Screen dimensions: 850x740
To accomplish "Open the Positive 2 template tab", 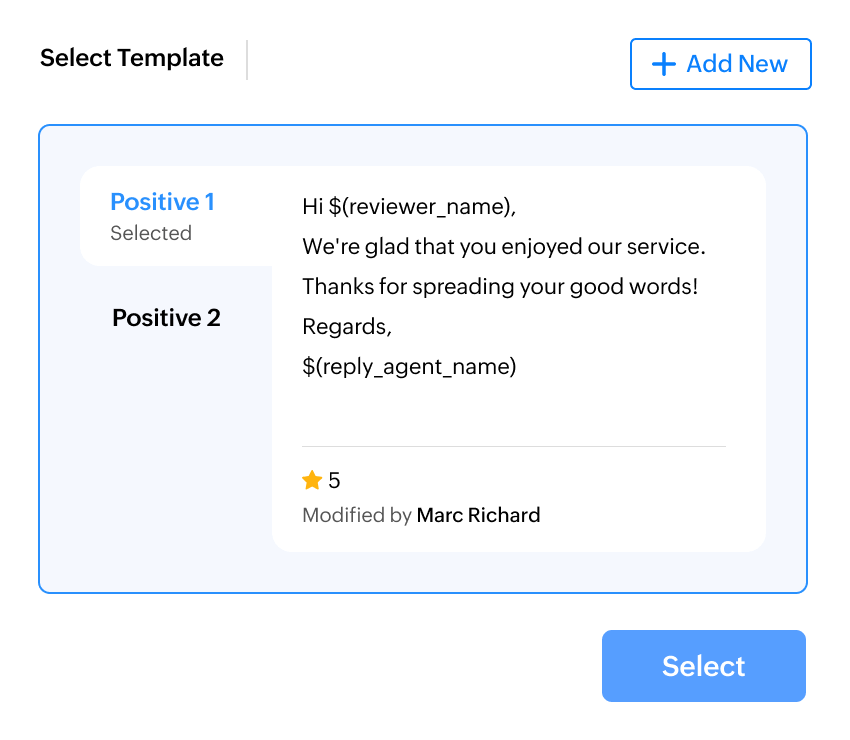I will [x=166, y=318].
